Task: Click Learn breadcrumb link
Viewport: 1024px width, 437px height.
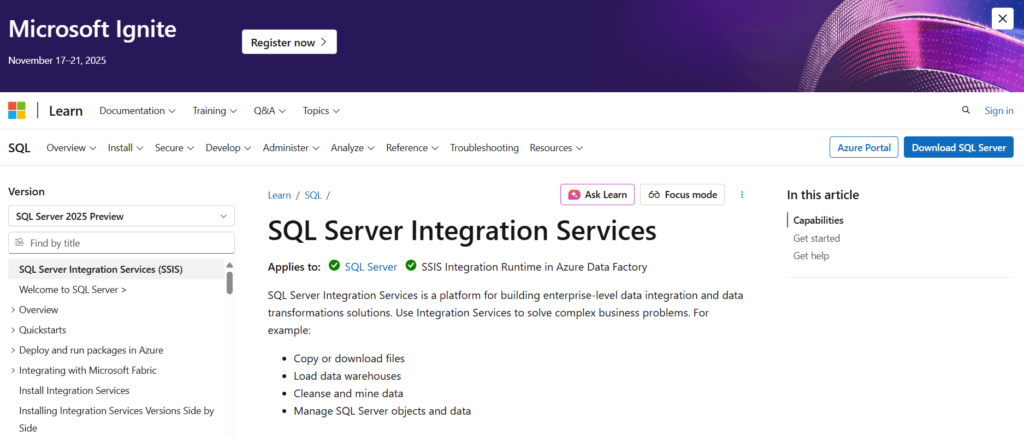Action: click(280, 195)
